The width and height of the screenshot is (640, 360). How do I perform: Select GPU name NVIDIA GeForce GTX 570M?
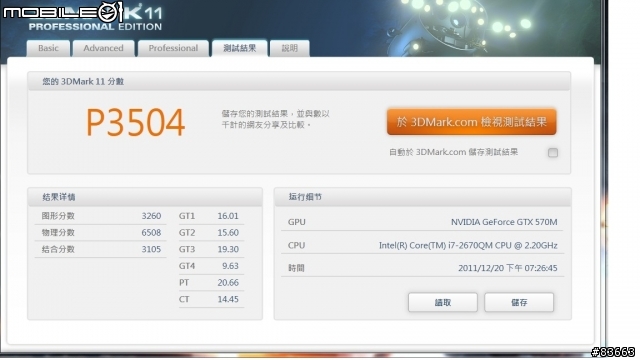[x=504, y=222]
